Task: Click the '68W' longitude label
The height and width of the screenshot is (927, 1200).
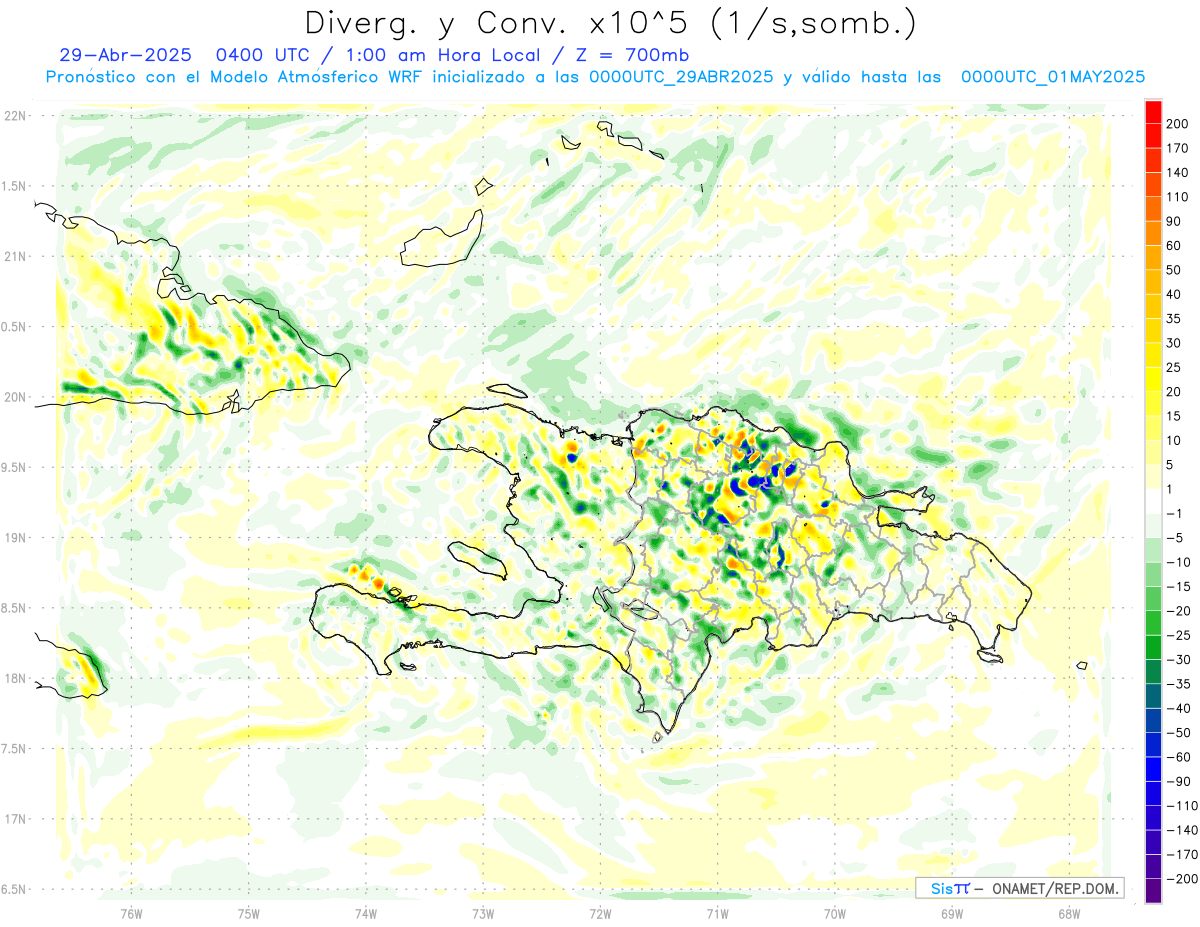Action: 1069,913
